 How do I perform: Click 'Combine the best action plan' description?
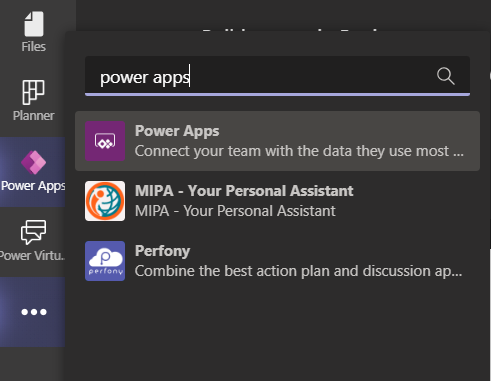pos(298,271)
